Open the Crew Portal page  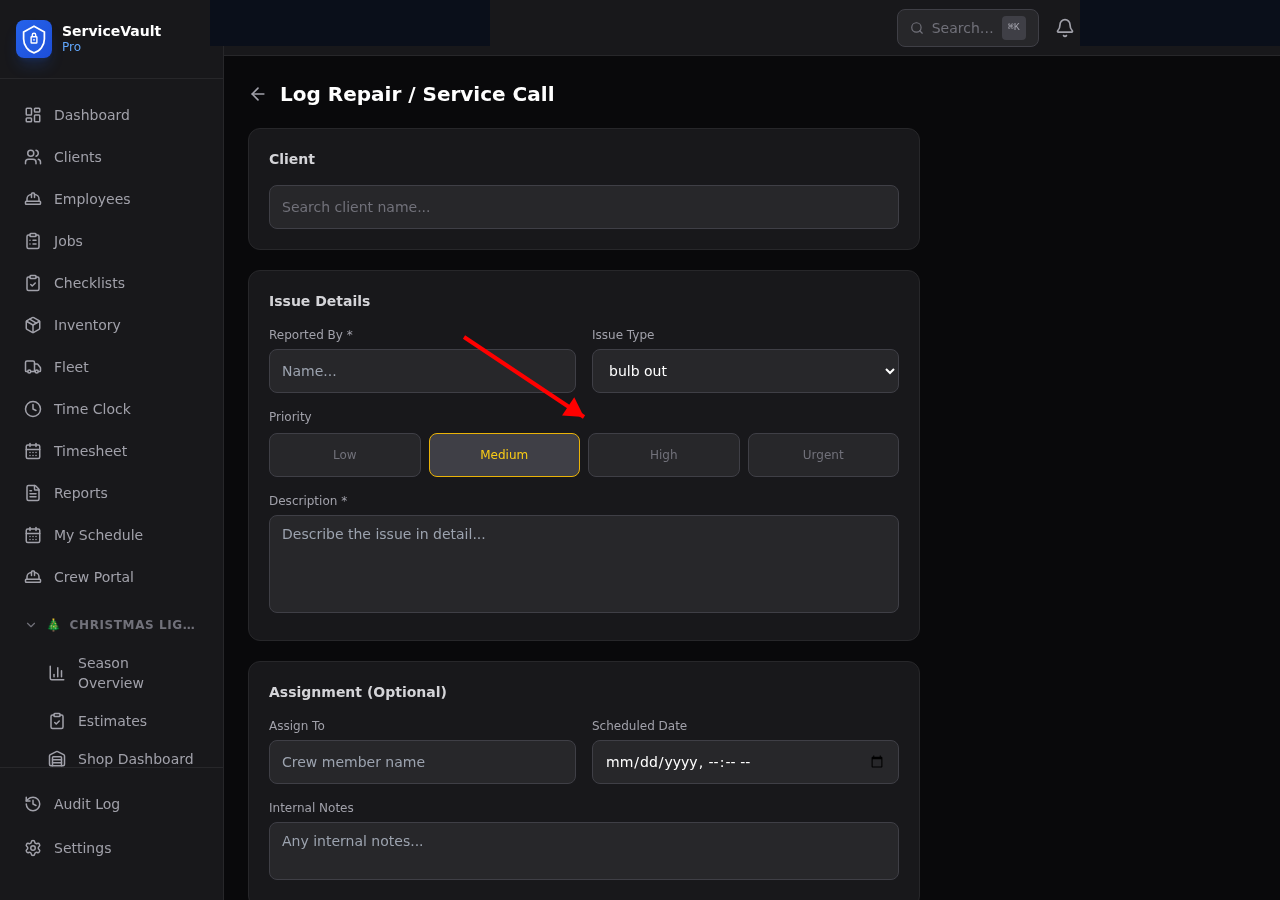point(93,577)
